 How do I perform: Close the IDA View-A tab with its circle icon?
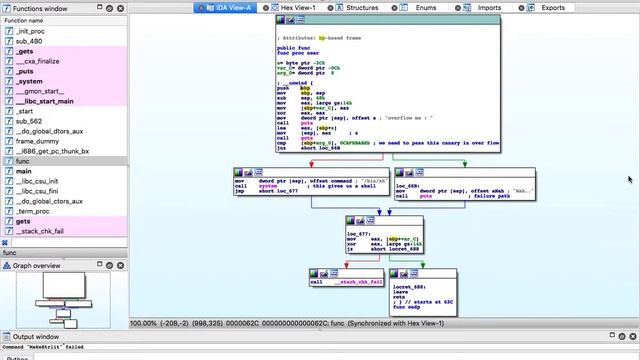pos(201,8)
